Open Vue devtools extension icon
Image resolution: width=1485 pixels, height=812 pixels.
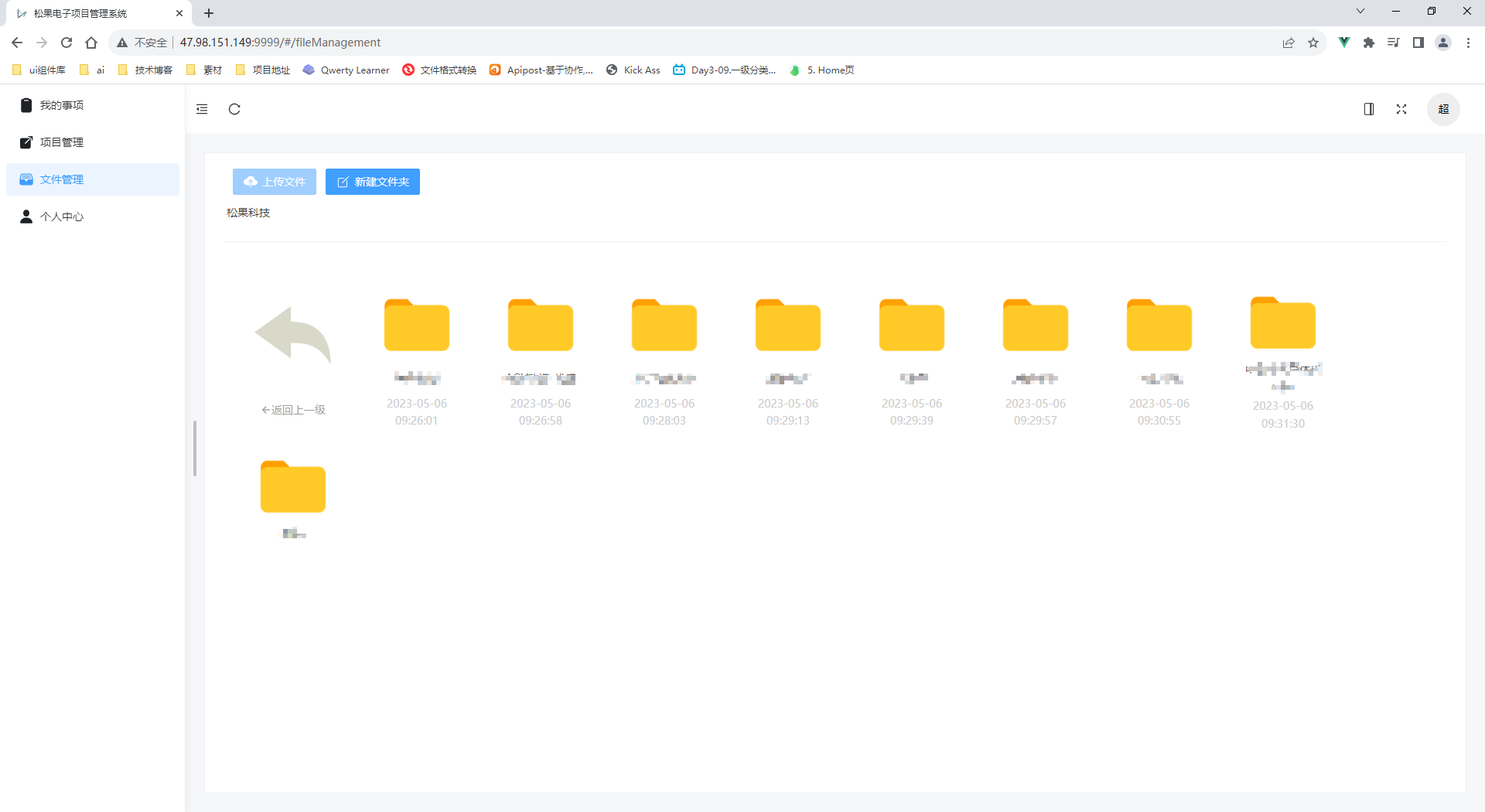[x=1344, y=43]
